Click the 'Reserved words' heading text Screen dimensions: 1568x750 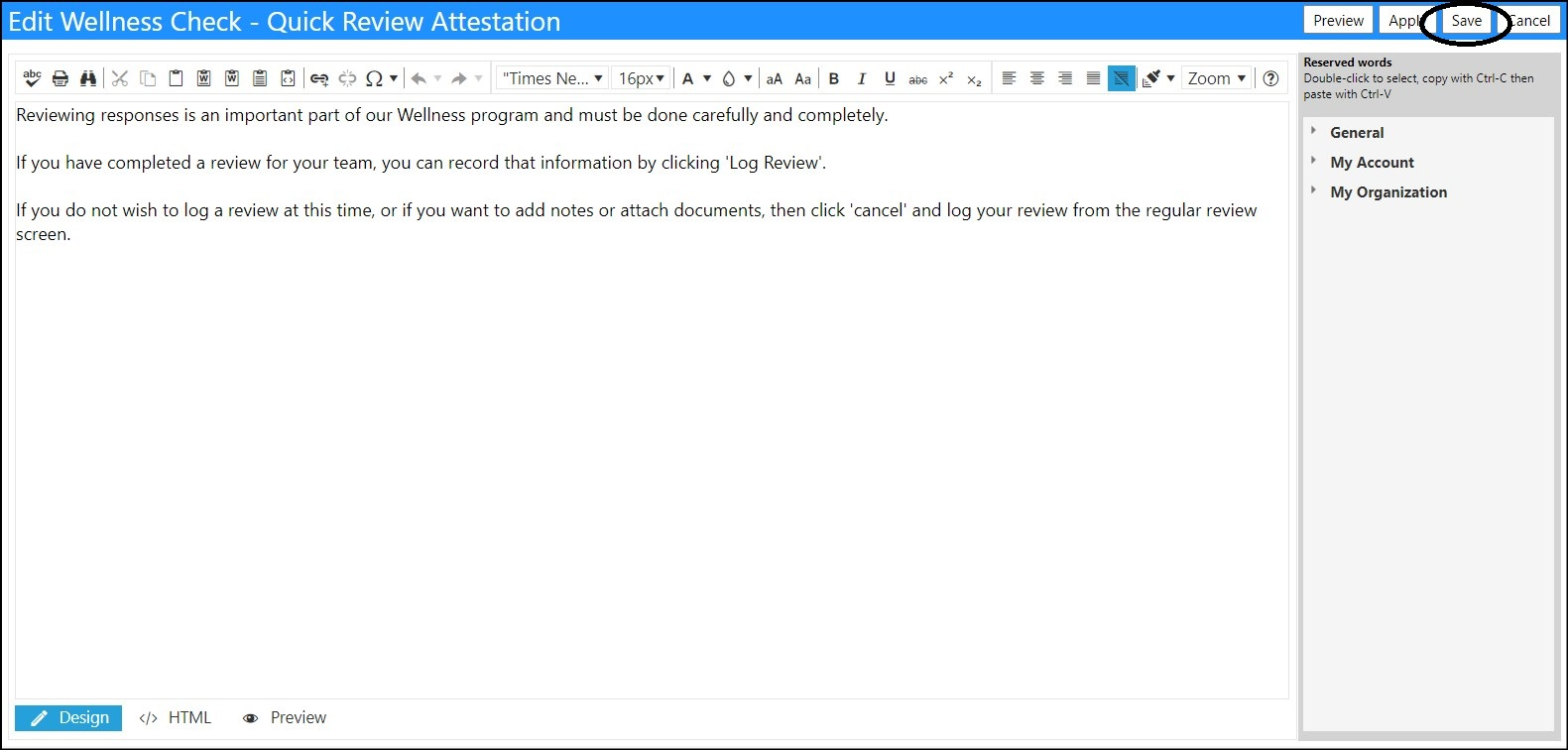point(1347,62)
